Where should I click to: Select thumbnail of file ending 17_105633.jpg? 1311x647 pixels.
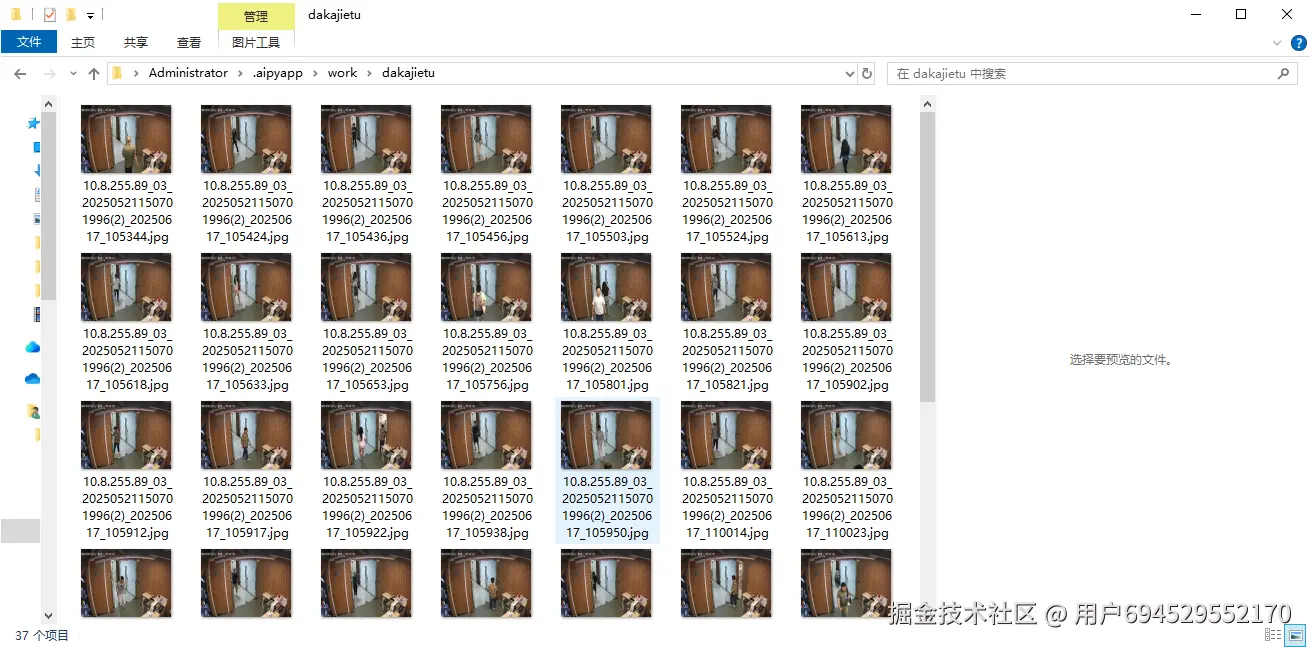[246, 287]
